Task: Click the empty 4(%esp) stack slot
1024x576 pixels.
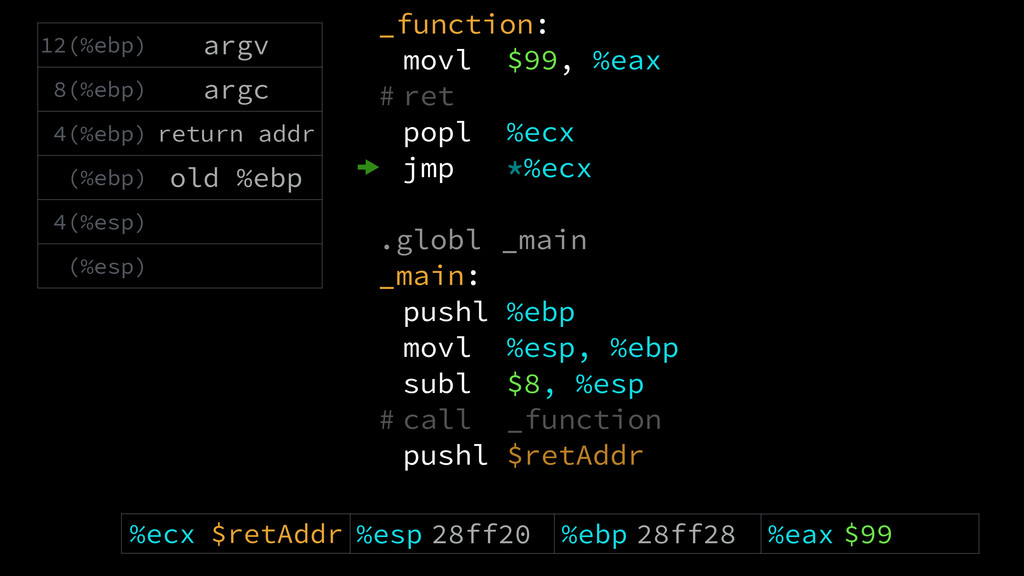Action: pos(180,222)
